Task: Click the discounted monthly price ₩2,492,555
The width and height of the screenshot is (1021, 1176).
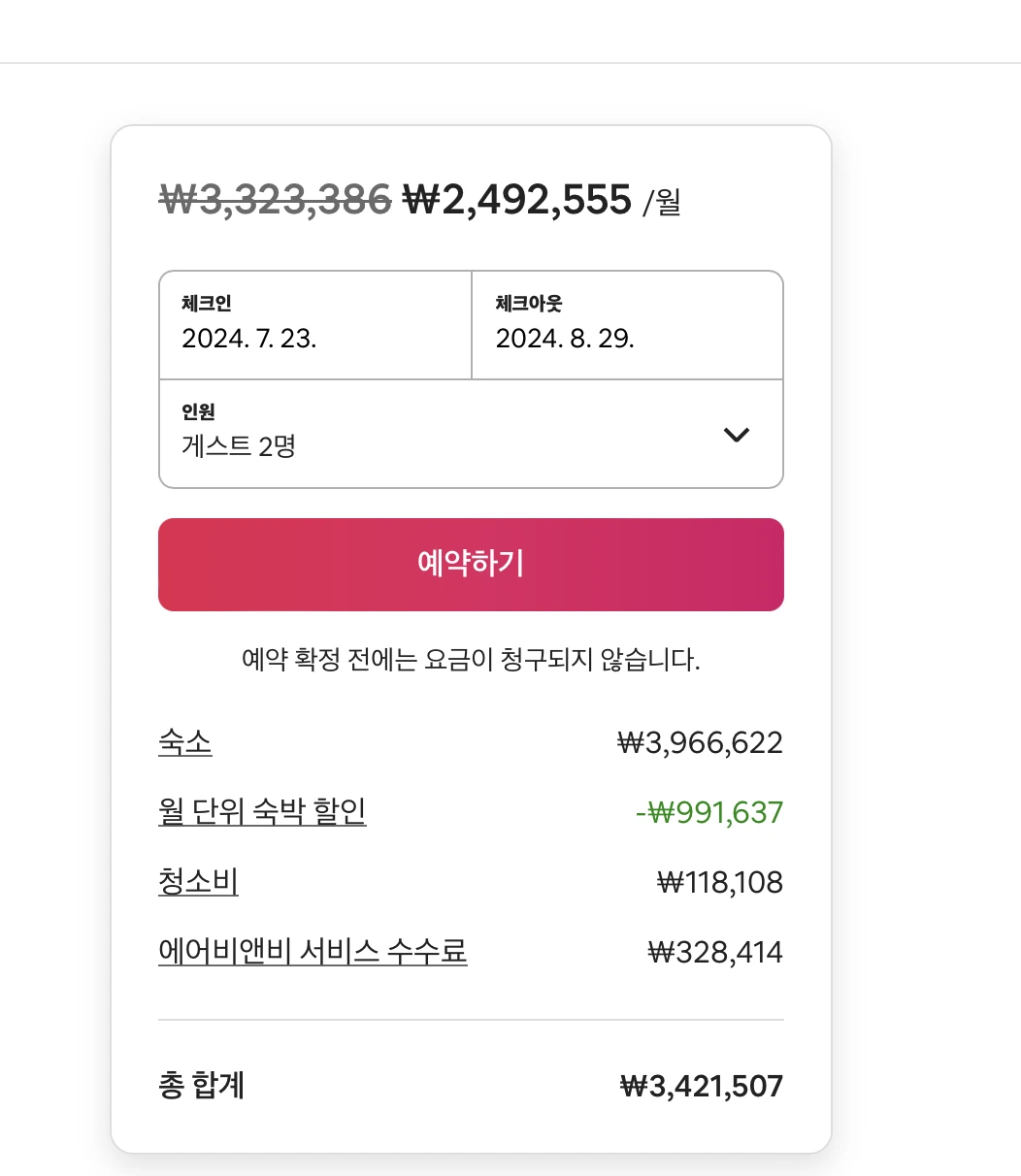Action: click(x=516, y=200)
